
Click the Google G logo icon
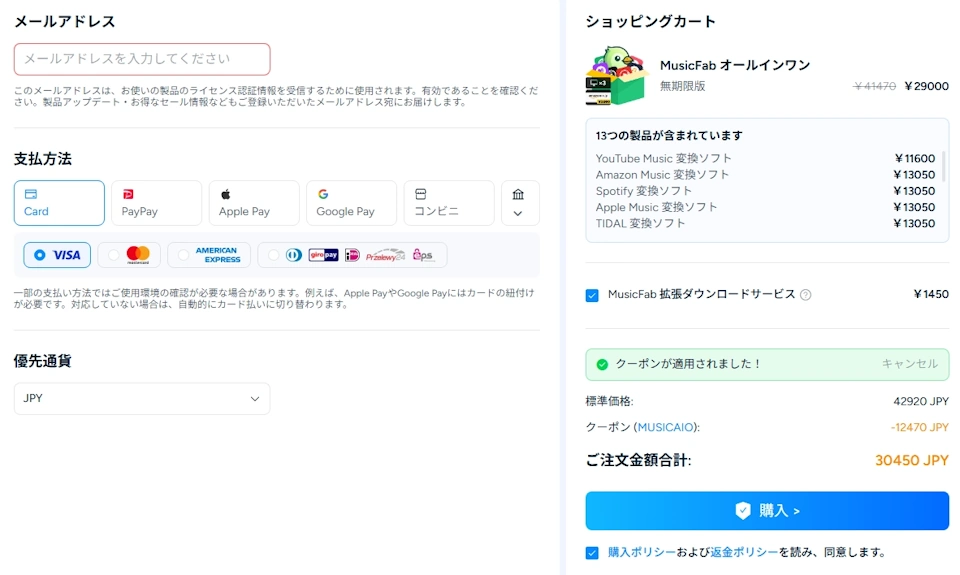323,194
